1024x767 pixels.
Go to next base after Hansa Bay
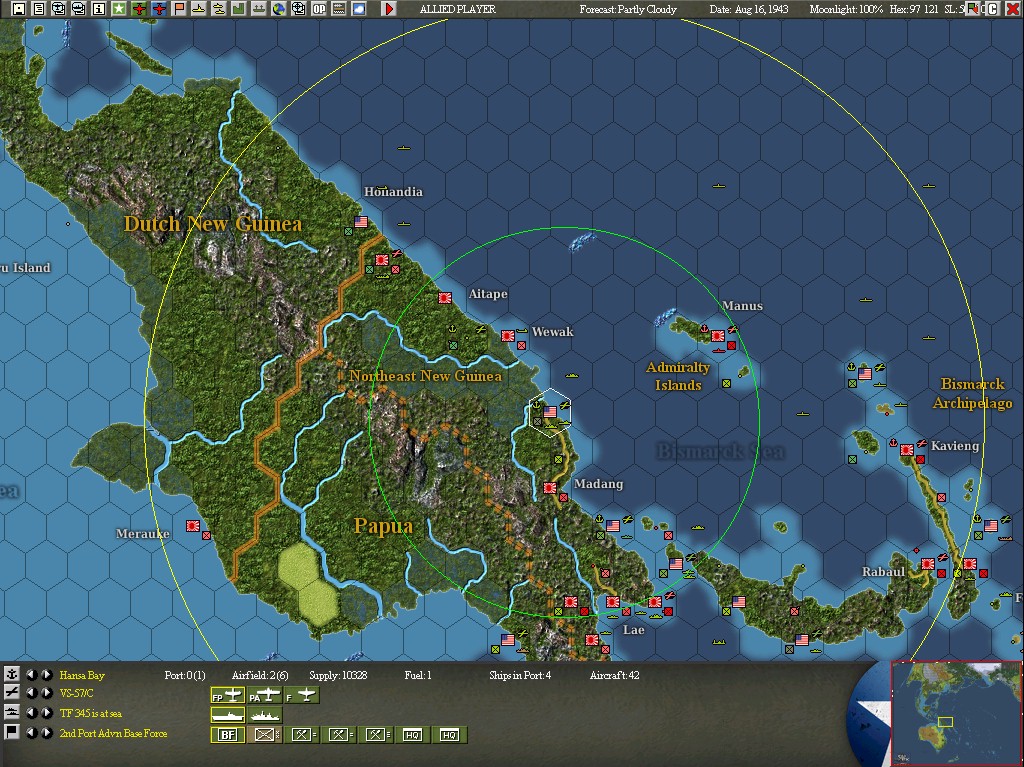pos(47,674)
